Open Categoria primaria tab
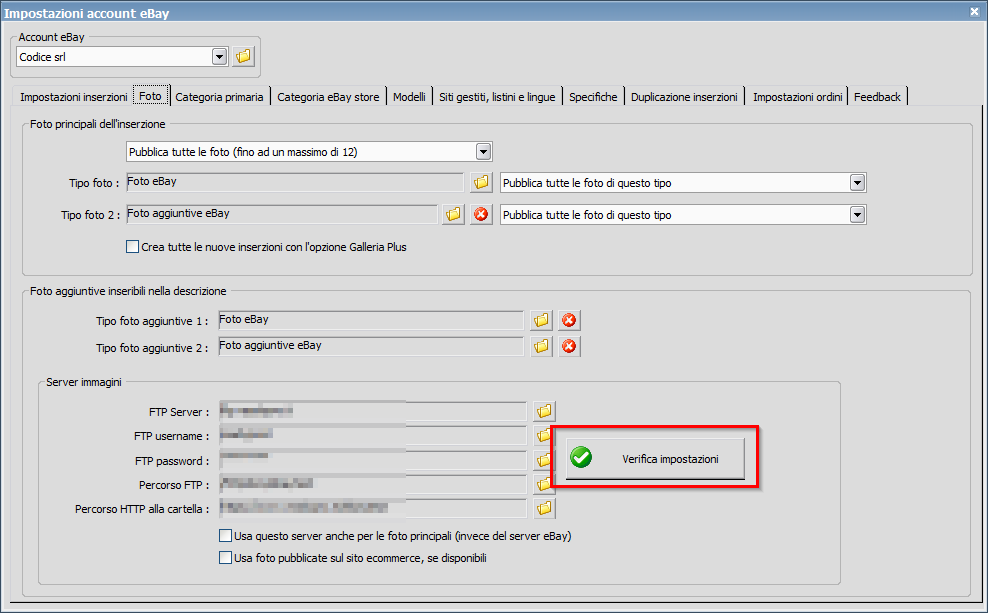This screenshot has height=613, width=988. coord(219,97)
